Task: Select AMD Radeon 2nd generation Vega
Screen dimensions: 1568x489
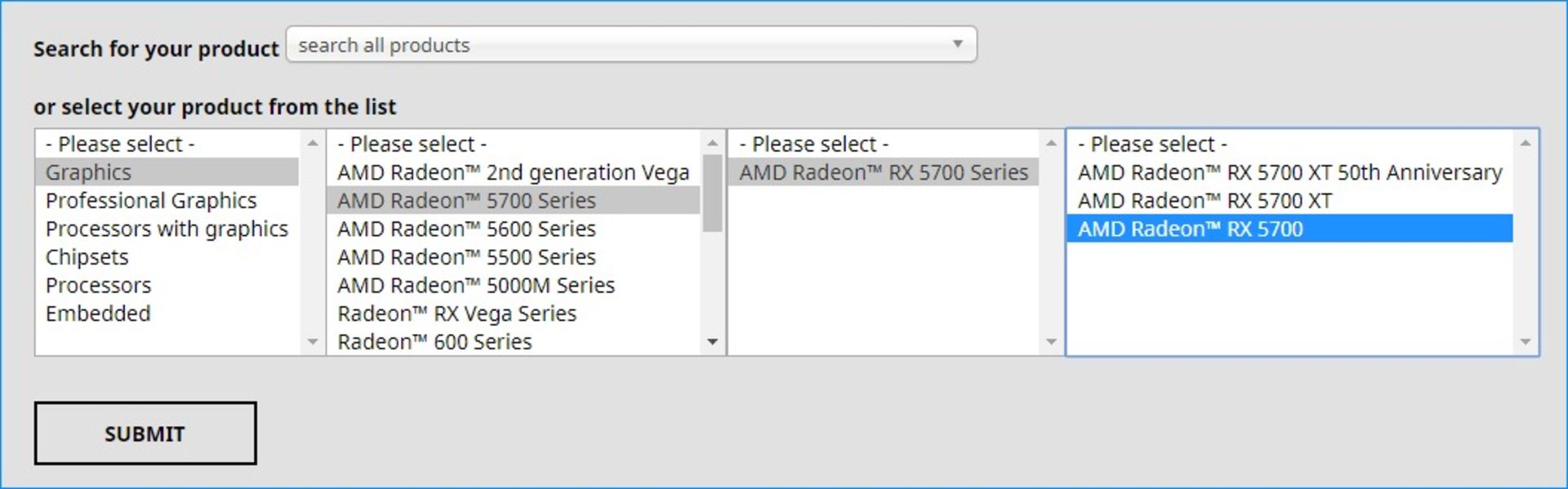Action: (513, 172)
